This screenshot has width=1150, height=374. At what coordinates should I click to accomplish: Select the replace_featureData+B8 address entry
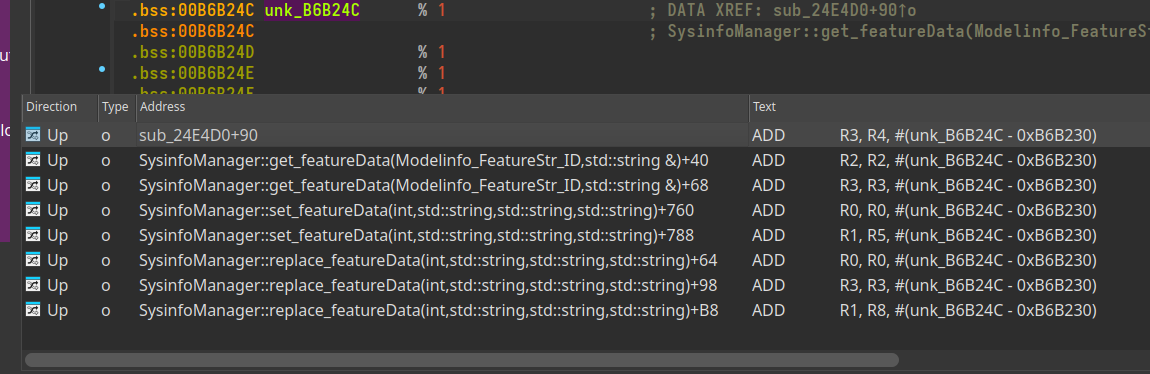(x=428, y=310)
